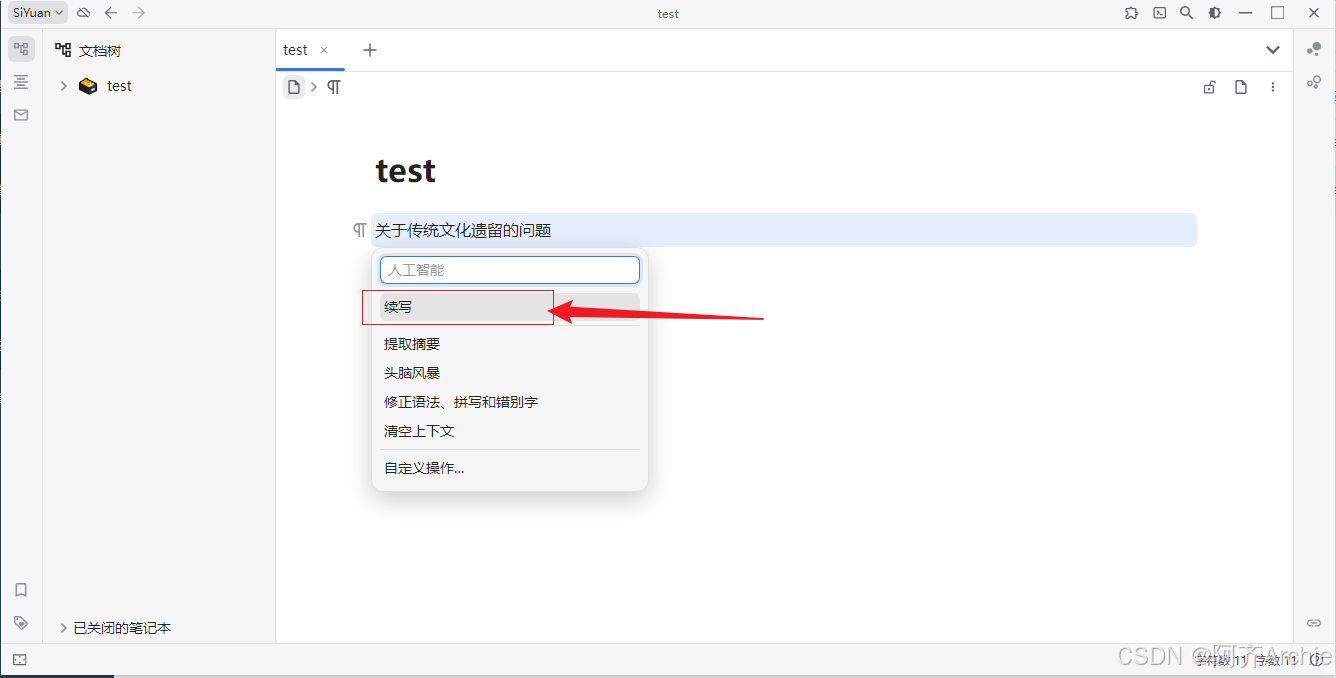Image resolution: width=1336 pixels, height=678 pixels.
Task: Open the global graph icon
Action: pos(1314,82)
